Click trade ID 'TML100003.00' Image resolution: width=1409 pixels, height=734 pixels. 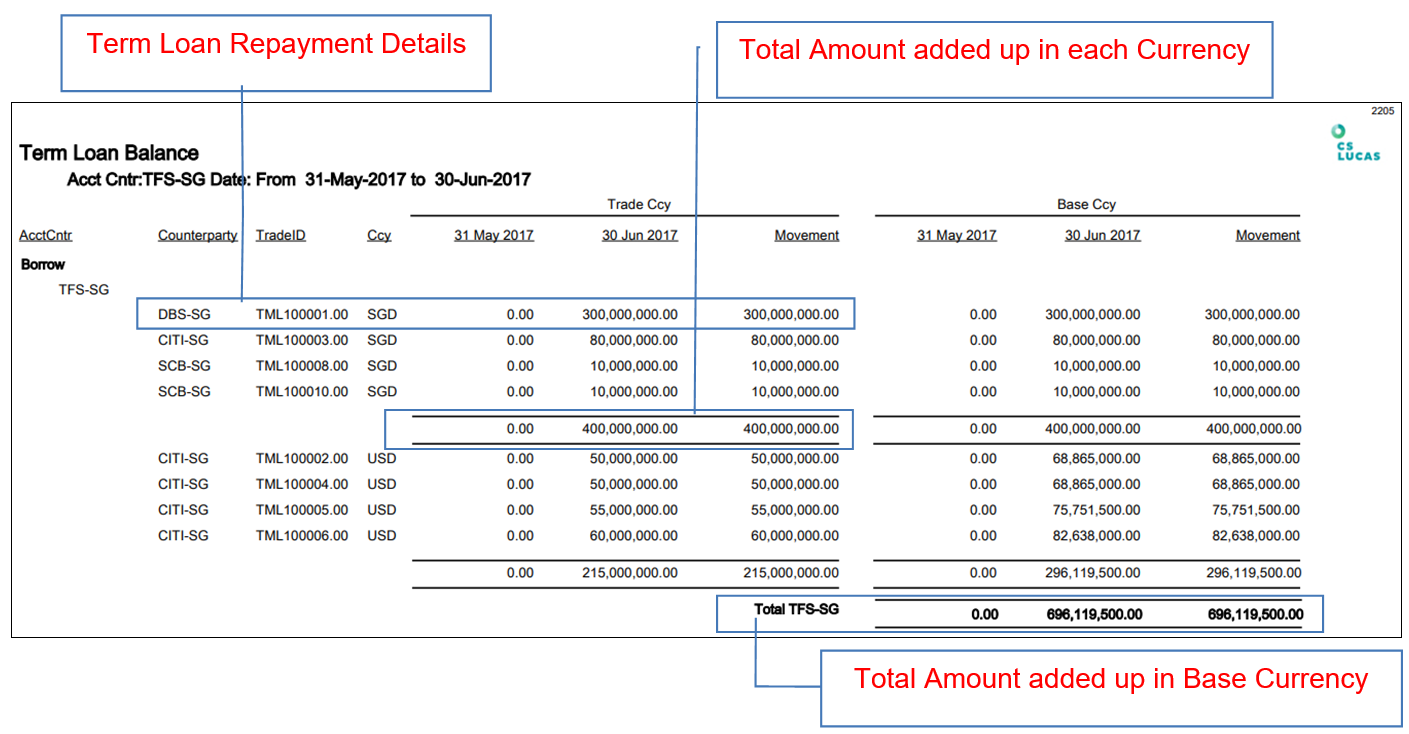(x=302, y=340)
